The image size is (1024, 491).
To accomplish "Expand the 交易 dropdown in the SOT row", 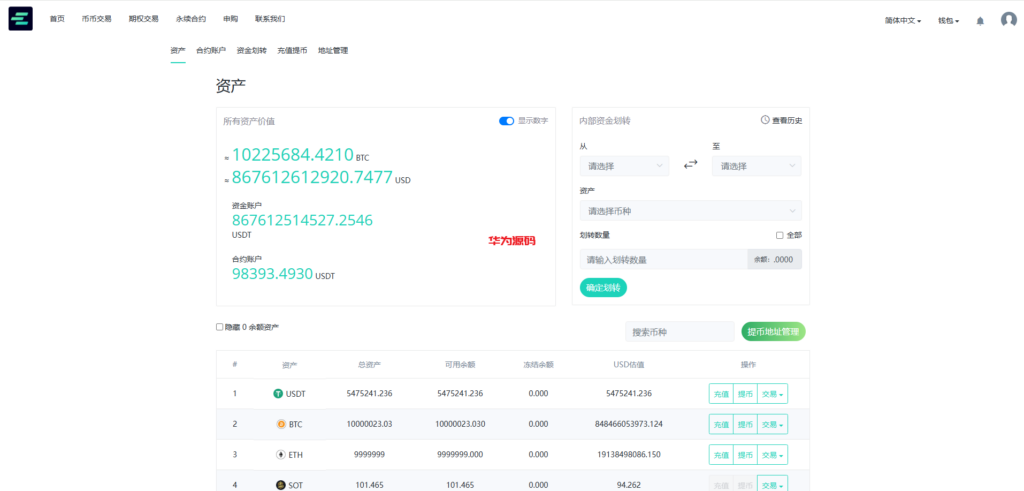I will click(x=773, y=485).
